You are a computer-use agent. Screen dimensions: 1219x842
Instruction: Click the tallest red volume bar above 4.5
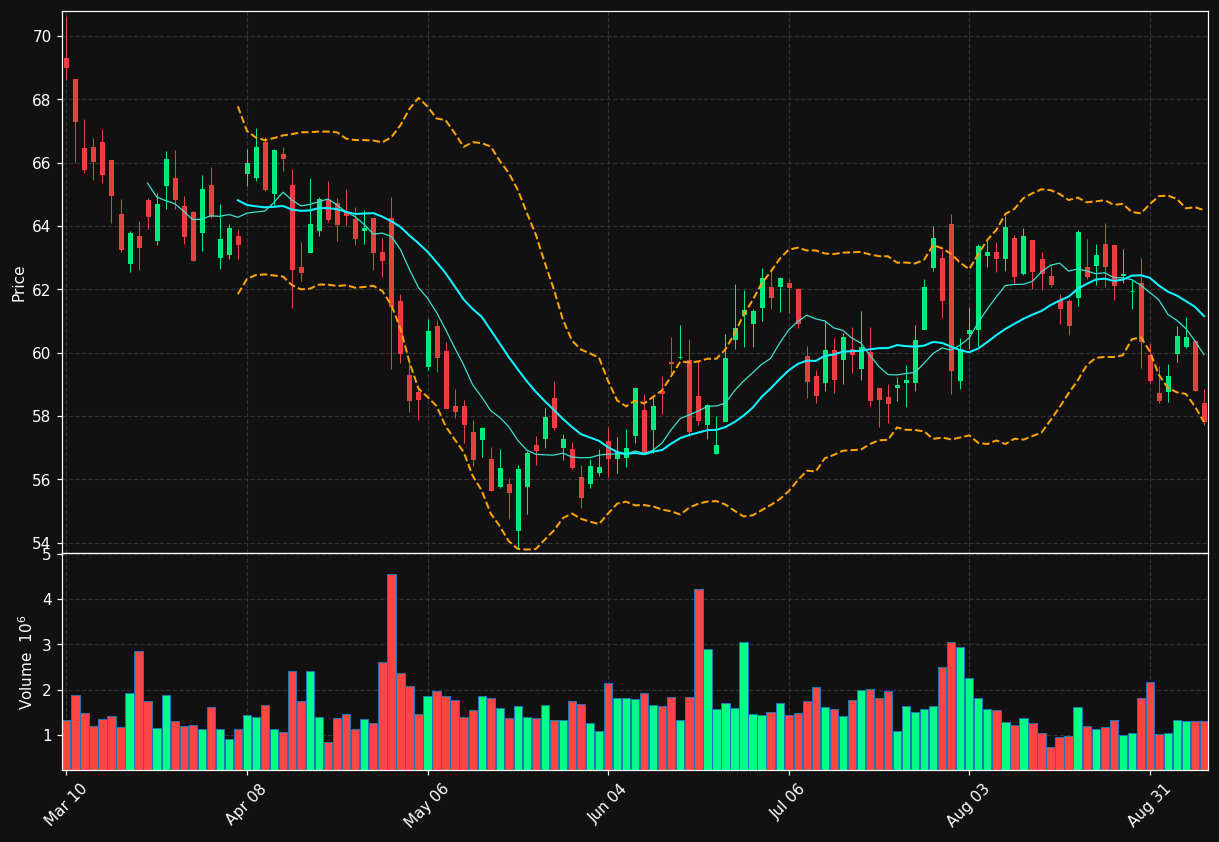(x=392, y=672)
